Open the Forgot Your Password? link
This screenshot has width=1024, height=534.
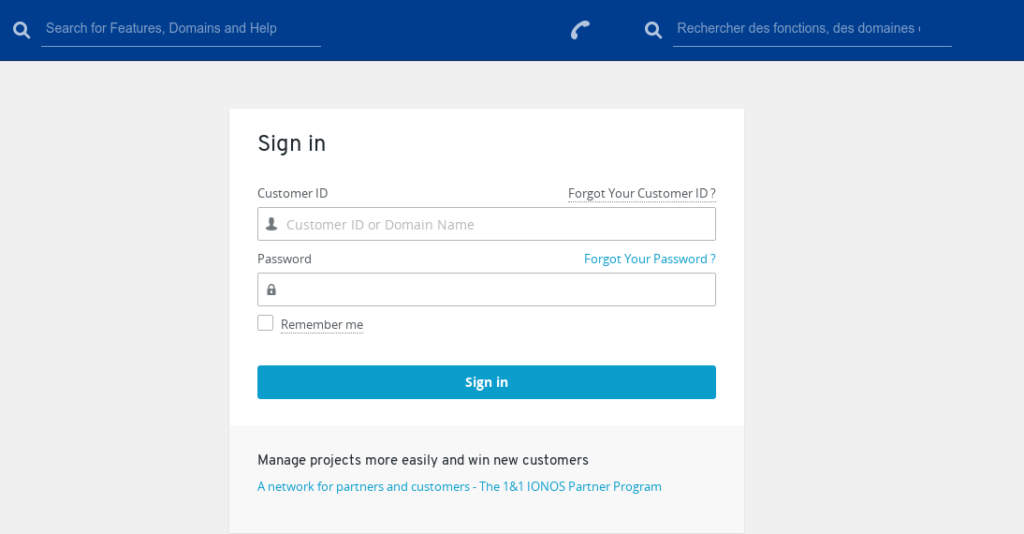(x=649, y=259)
